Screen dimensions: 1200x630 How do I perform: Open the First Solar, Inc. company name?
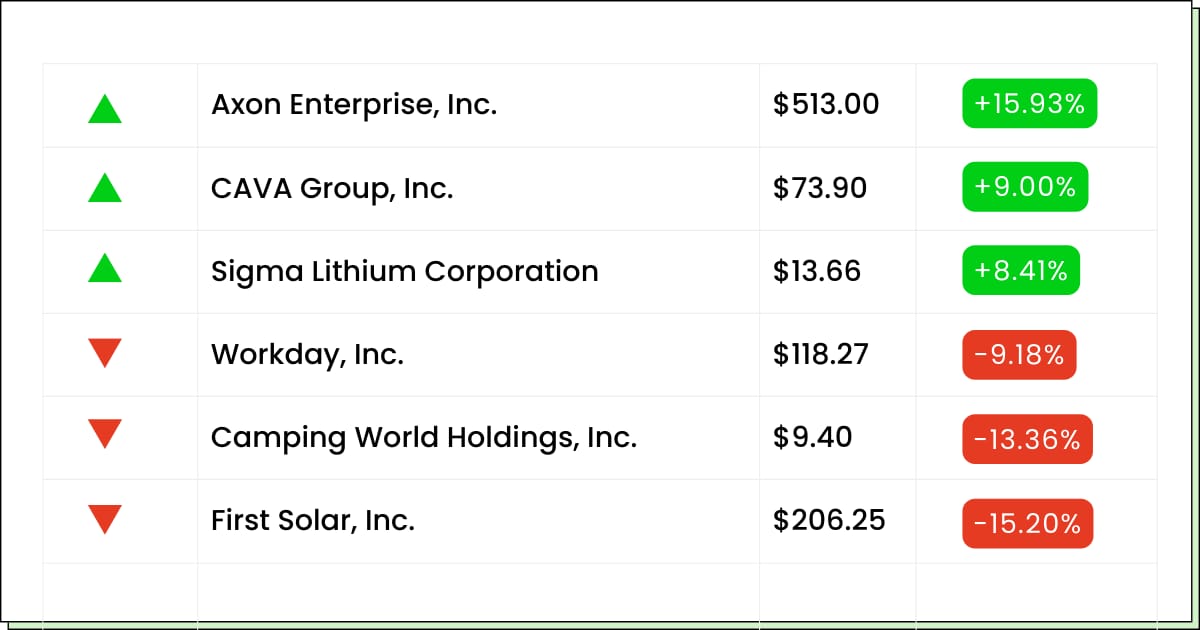tap(313, 520)
